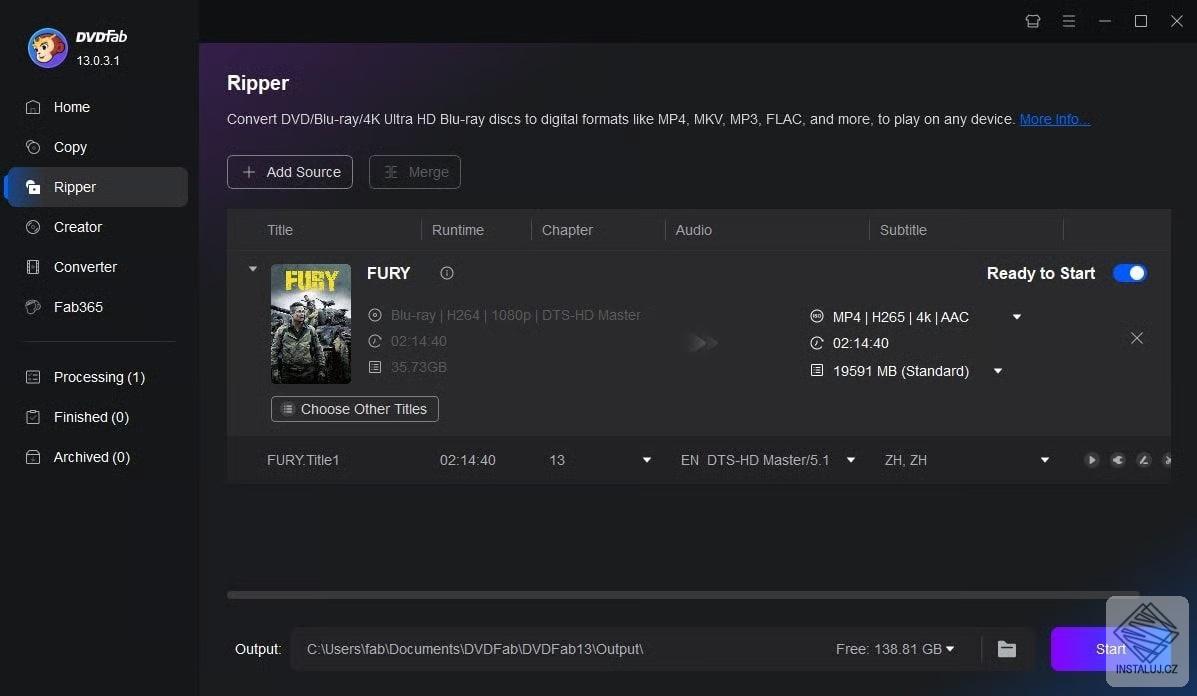Open the 19591 MB (Standard) size dropdown

pos(998,371)
